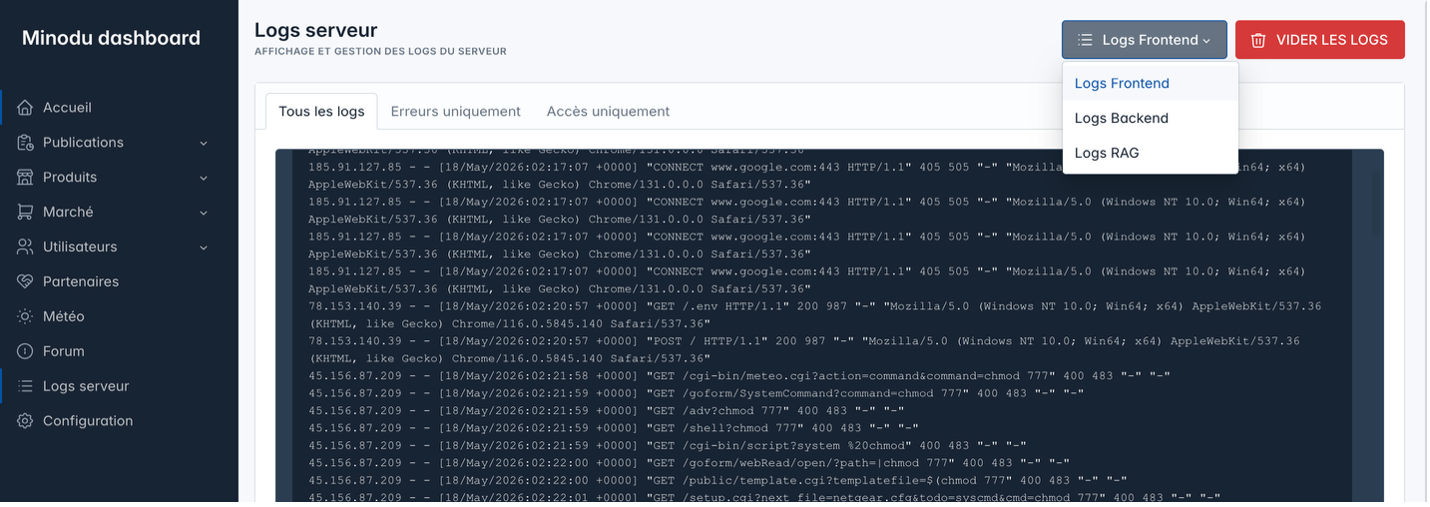Click the Publications sidebar icon
The image size is (1430, 507).
(25, 142)
